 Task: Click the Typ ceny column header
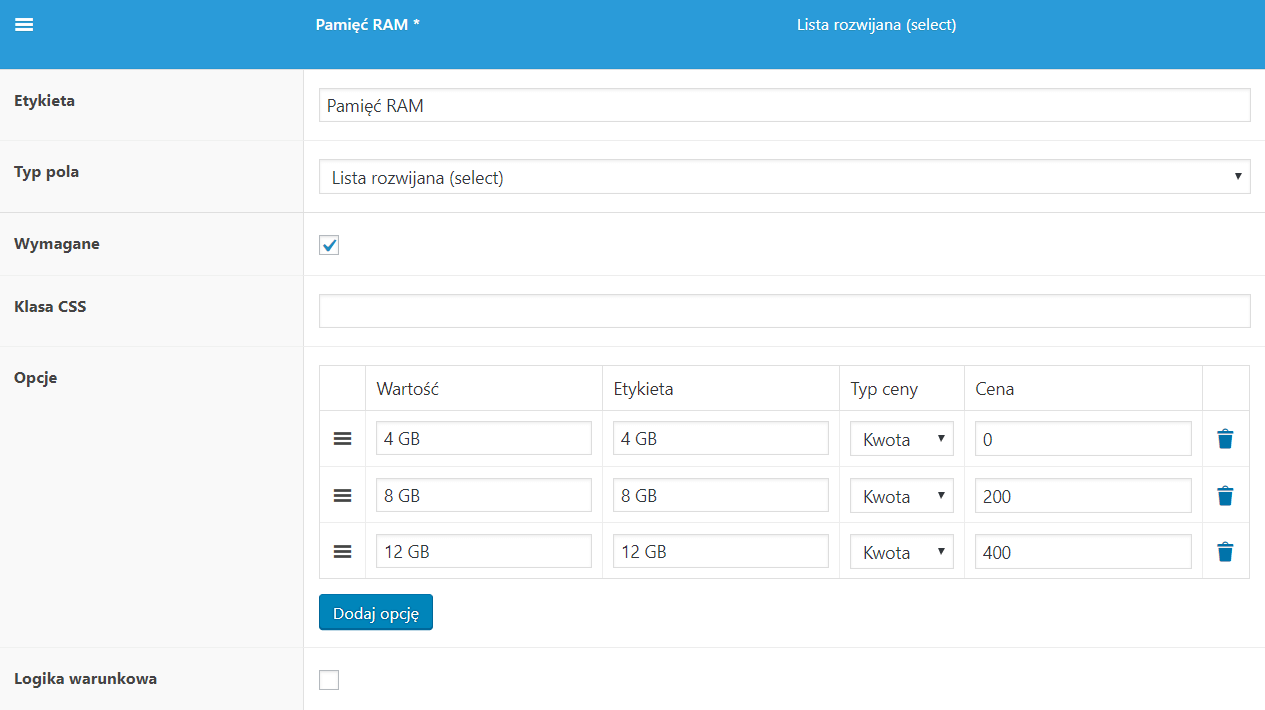click(884, 389)
